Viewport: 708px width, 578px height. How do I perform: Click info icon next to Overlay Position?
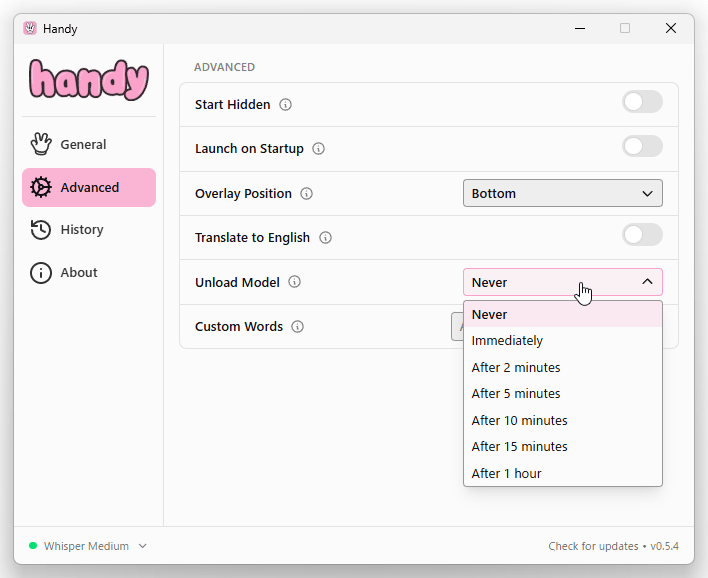coord(307,194)
